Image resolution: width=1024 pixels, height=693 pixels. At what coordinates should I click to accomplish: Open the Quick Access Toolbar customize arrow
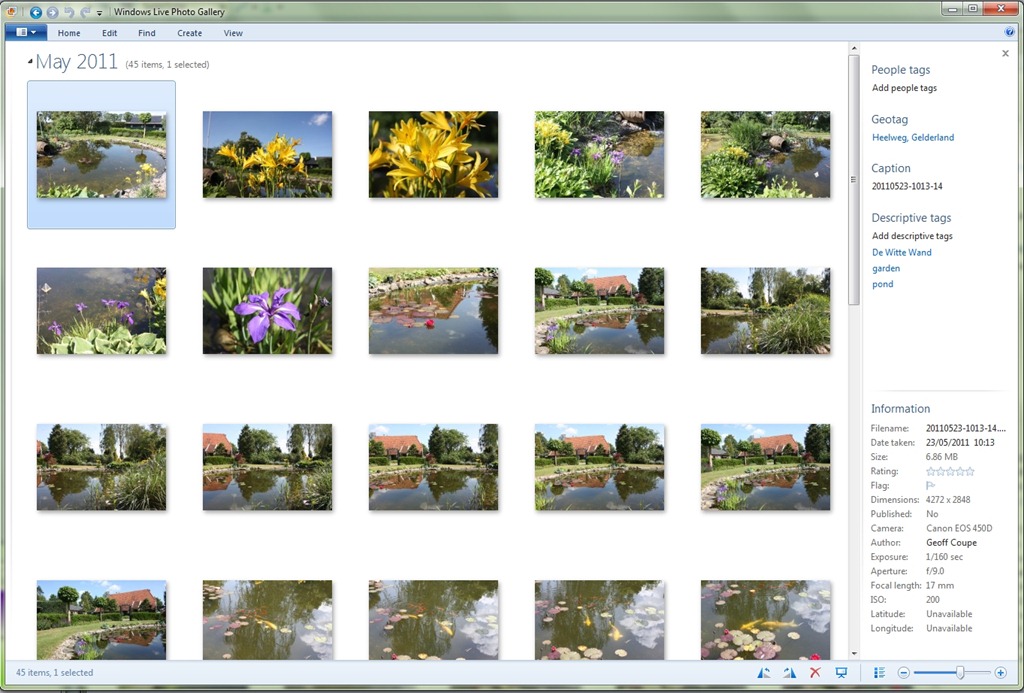pyautogui.click(x=100, y=13)
